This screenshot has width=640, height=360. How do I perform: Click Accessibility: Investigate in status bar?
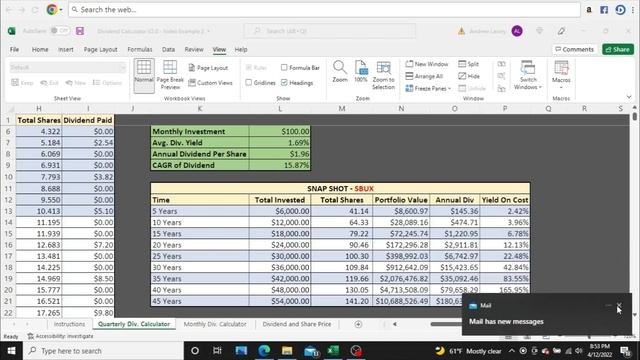[x=60, y=336]
